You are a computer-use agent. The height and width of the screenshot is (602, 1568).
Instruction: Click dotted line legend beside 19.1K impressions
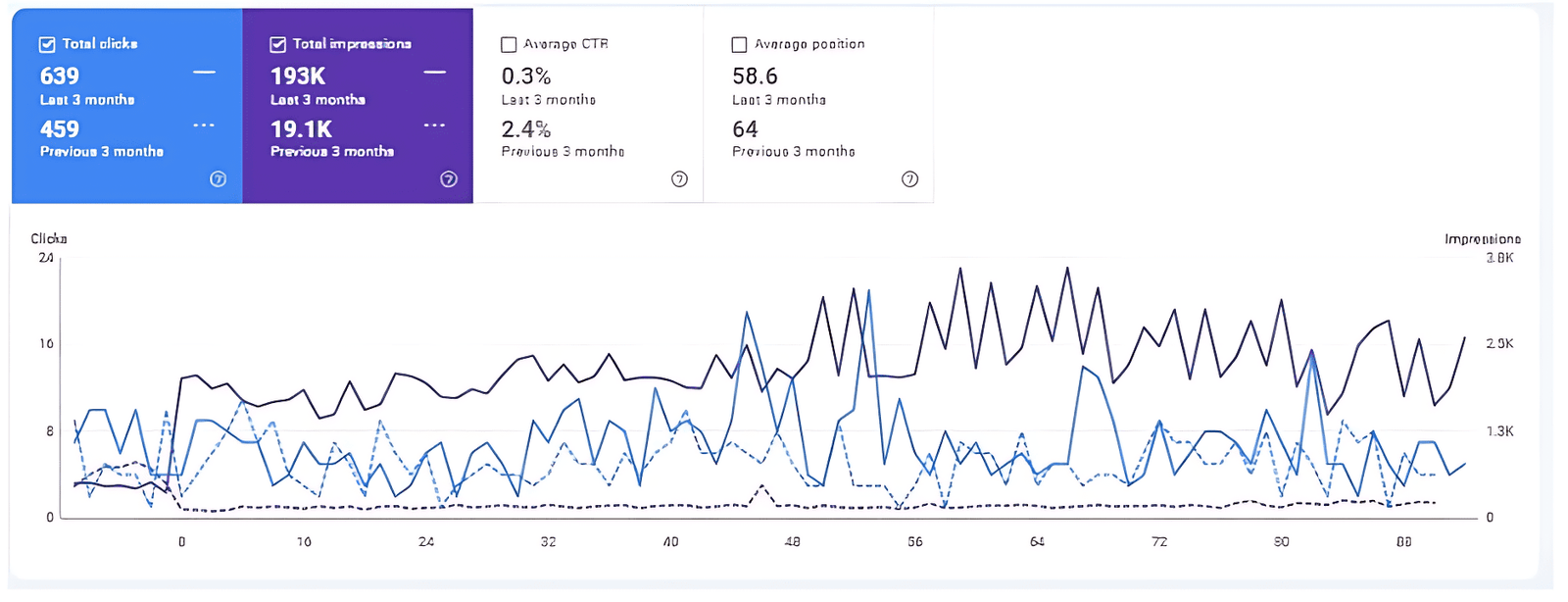[x=435, y=125]
